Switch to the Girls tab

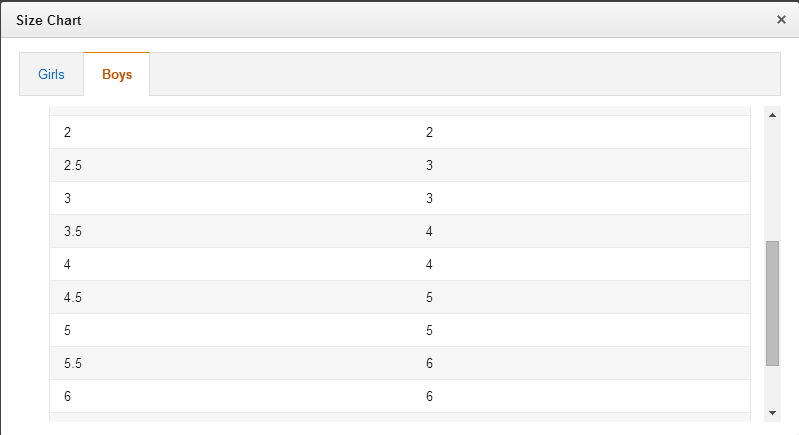click(x=51, y=74)
